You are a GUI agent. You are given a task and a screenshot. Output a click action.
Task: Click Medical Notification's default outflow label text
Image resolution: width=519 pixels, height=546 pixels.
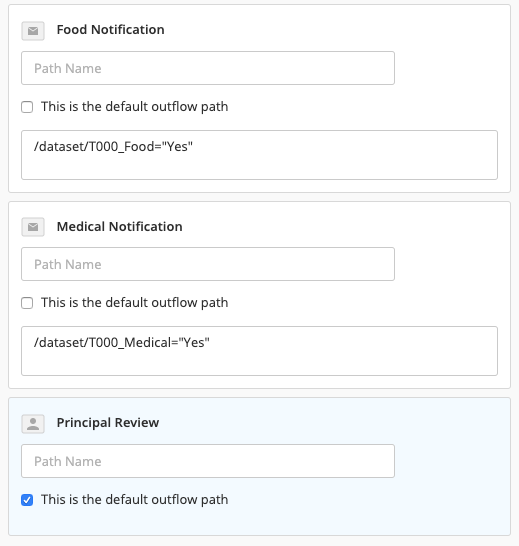pos(134,303)
